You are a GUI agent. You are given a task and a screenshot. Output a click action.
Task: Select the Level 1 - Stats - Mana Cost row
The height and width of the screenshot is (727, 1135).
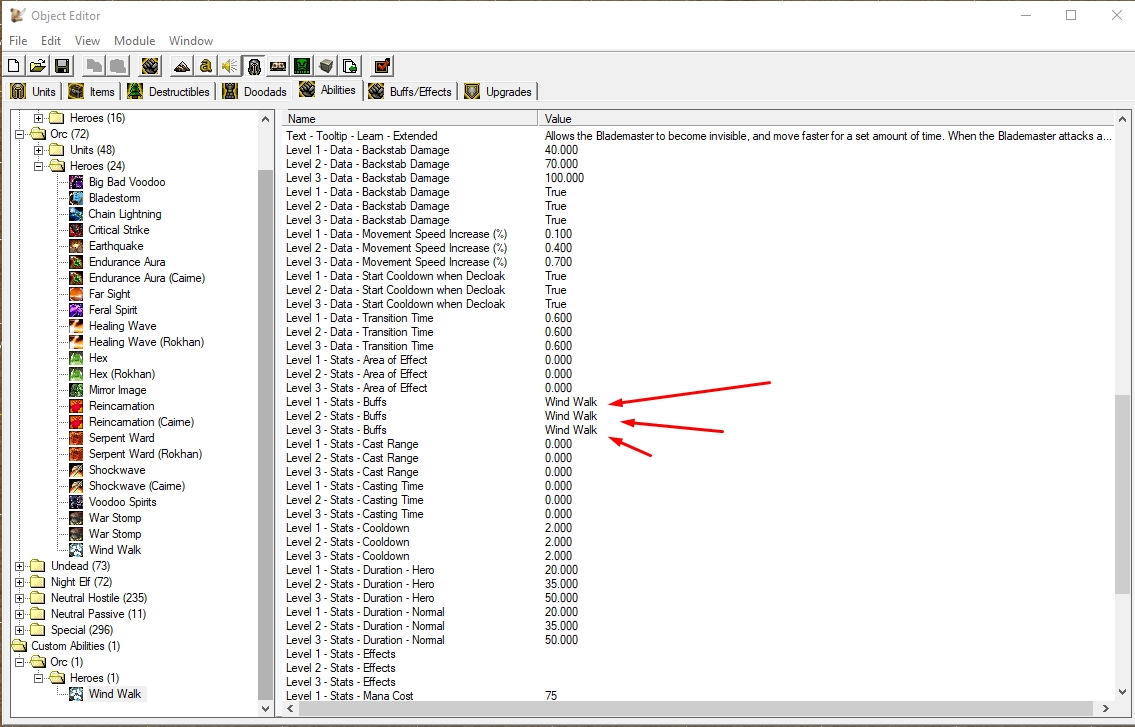click(x=698, y=696)
